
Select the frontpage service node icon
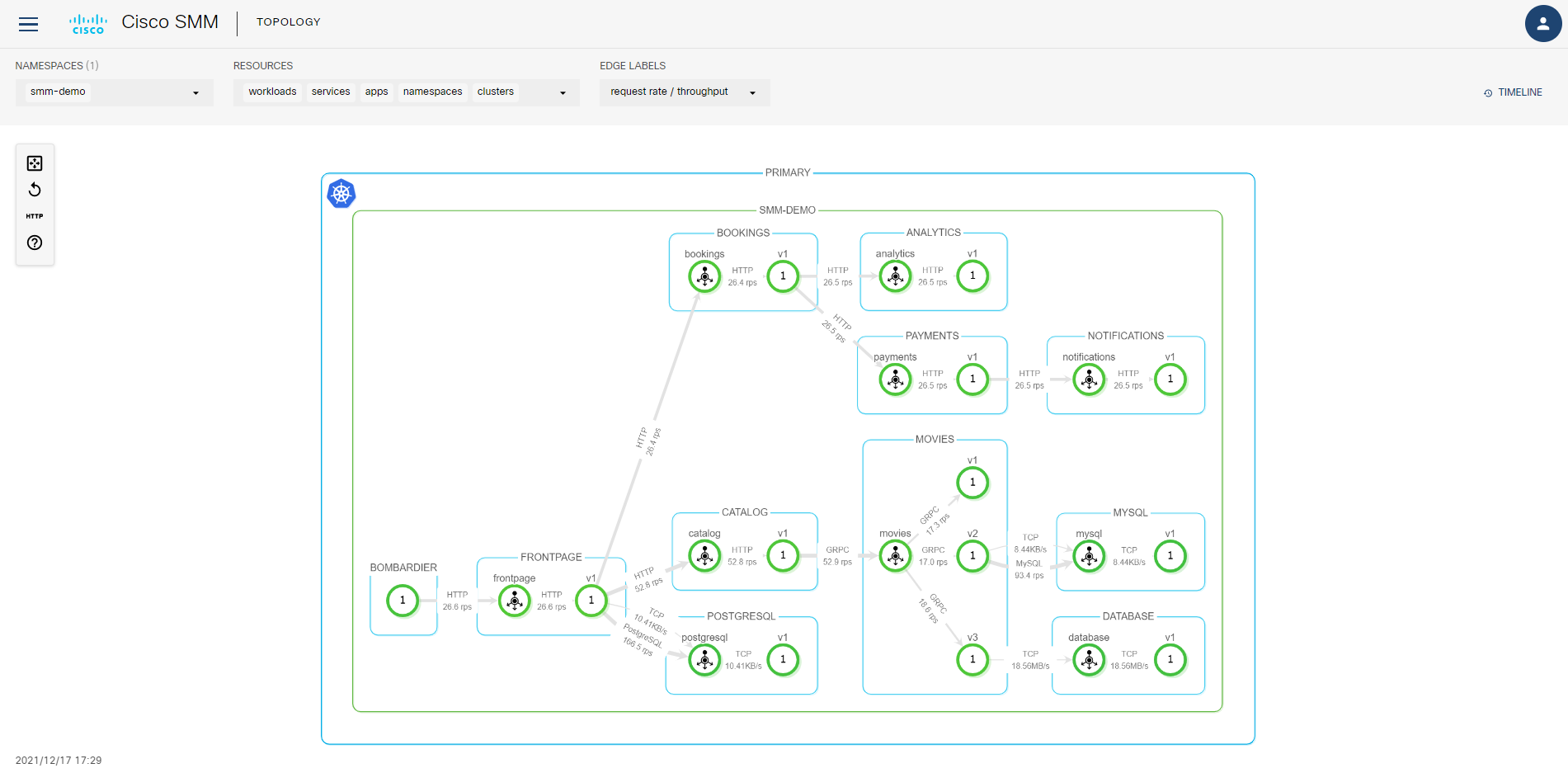(x=514, y=601)
